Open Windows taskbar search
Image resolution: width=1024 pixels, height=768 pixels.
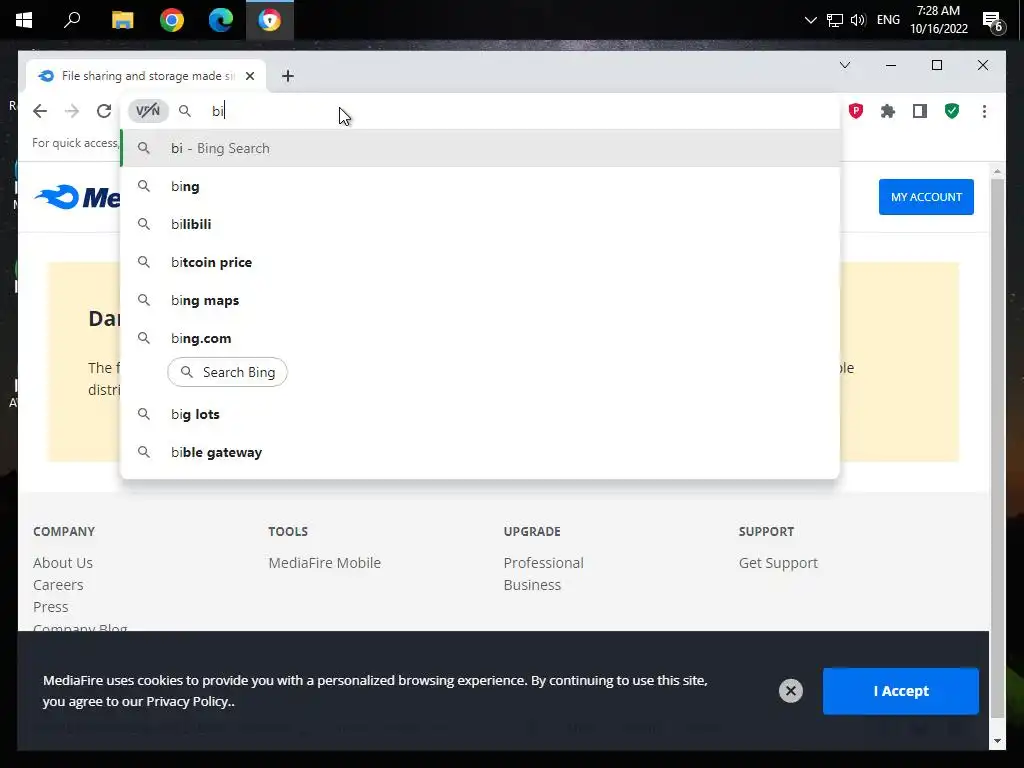click(x=72, y=20)
